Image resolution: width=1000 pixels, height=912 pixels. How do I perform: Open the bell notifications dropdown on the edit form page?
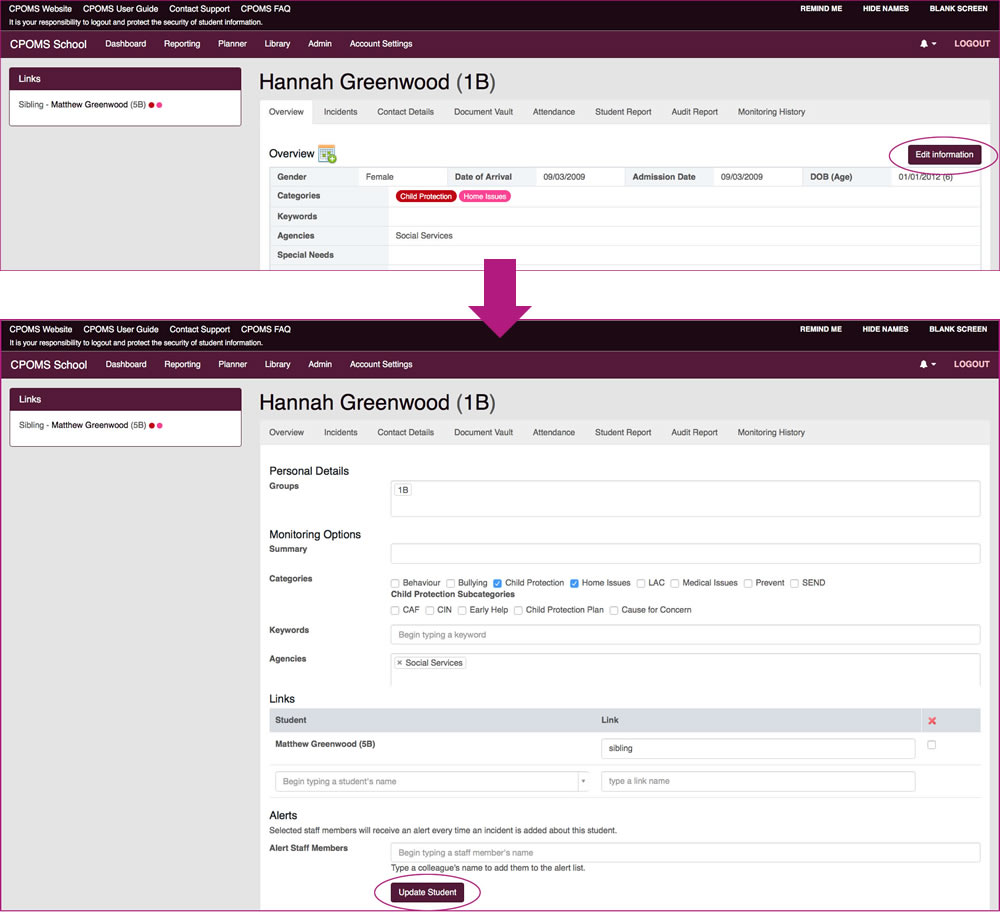point(927,364)
